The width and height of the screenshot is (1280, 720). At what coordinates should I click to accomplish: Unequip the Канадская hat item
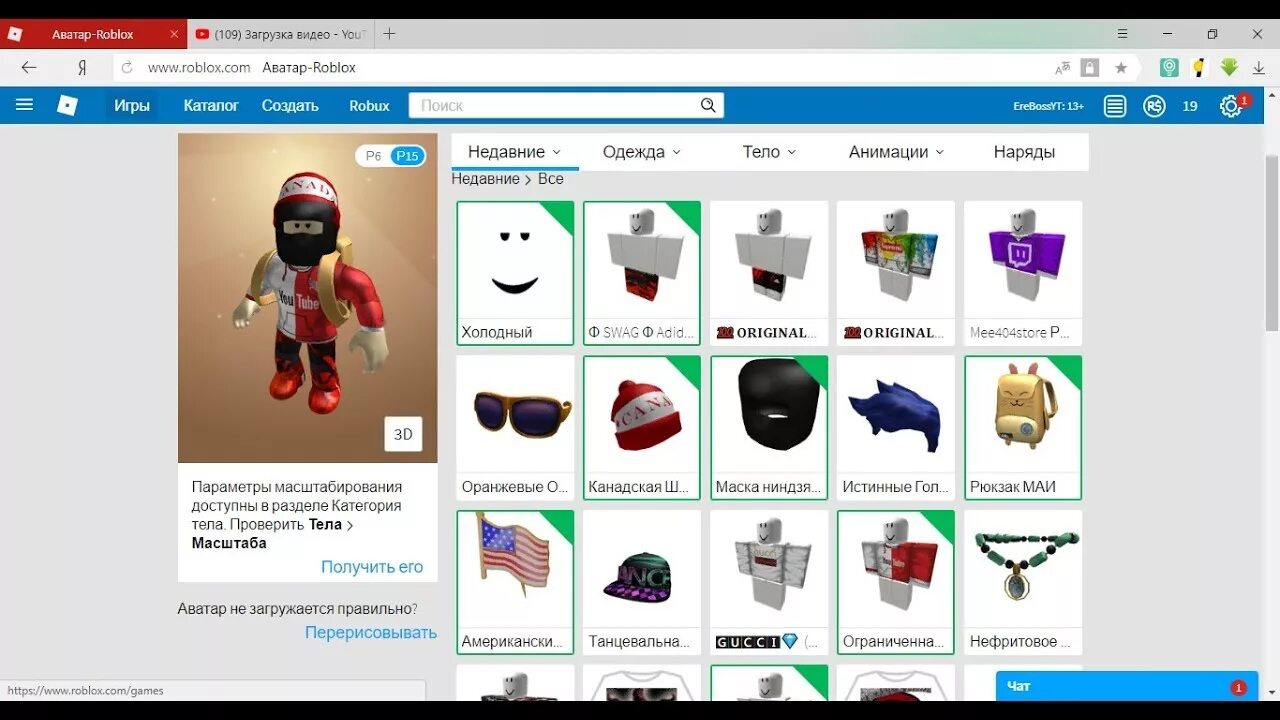(x=642, y=428)
